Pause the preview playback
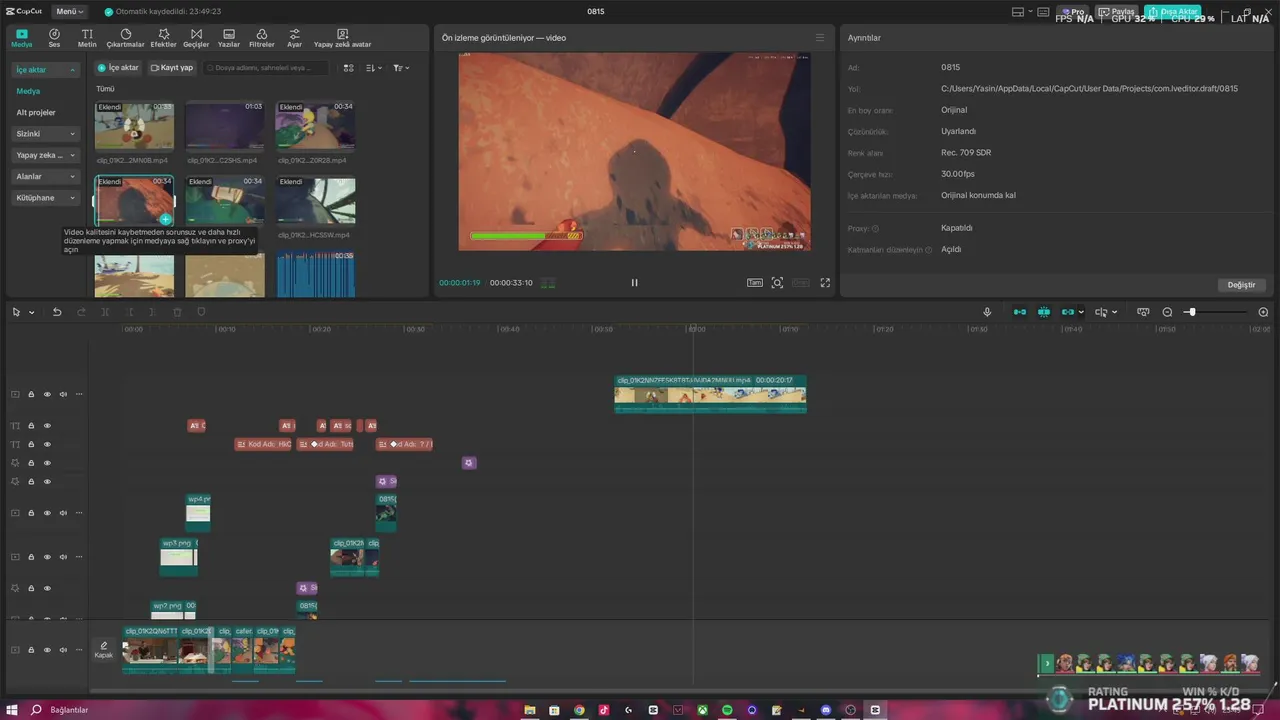Image resolution: width=1280 pixels, height=720 pixels. (634, 283)
